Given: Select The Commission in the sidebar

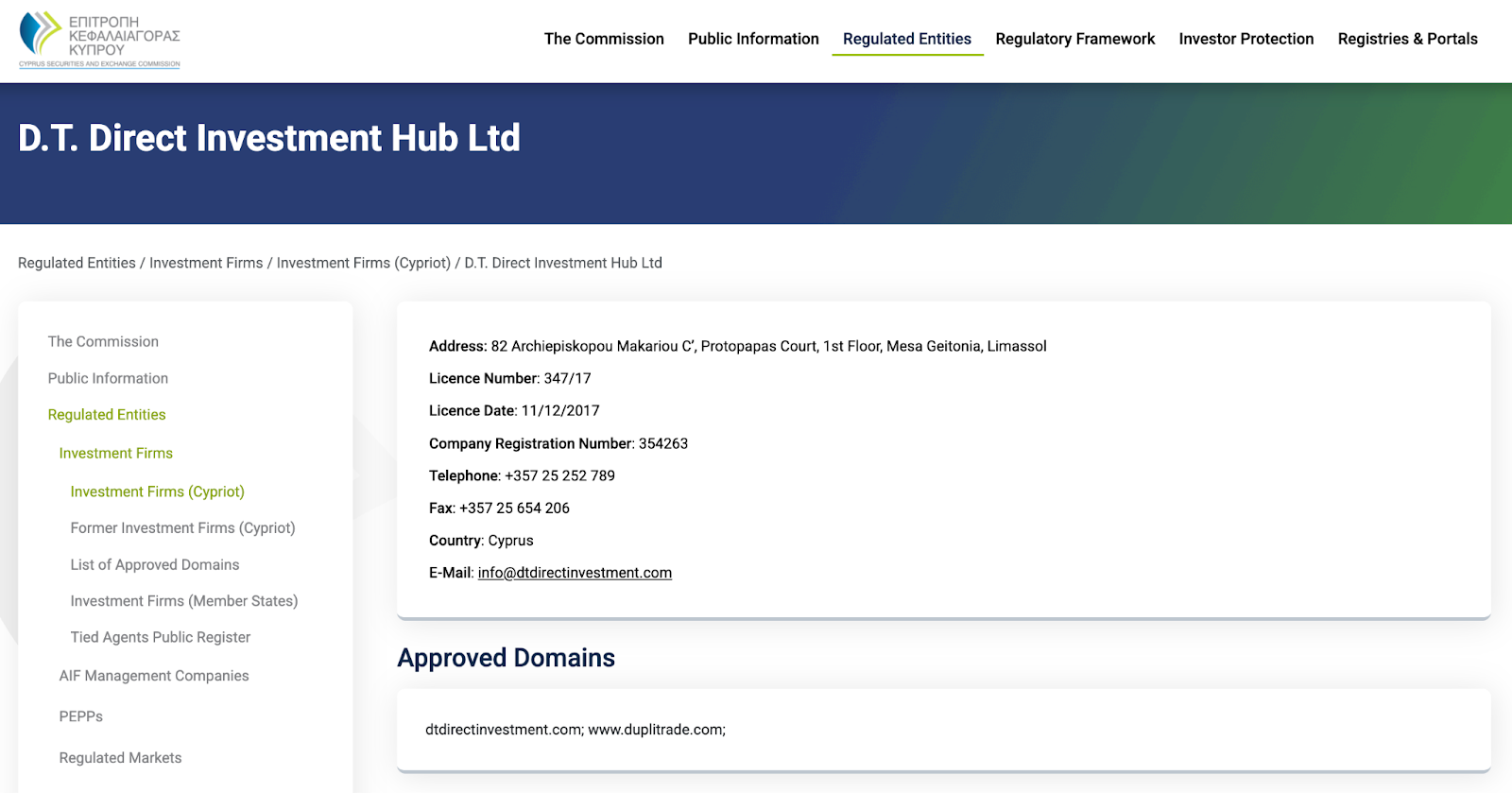Looking at the screenshot, I should tap(103, 341).
